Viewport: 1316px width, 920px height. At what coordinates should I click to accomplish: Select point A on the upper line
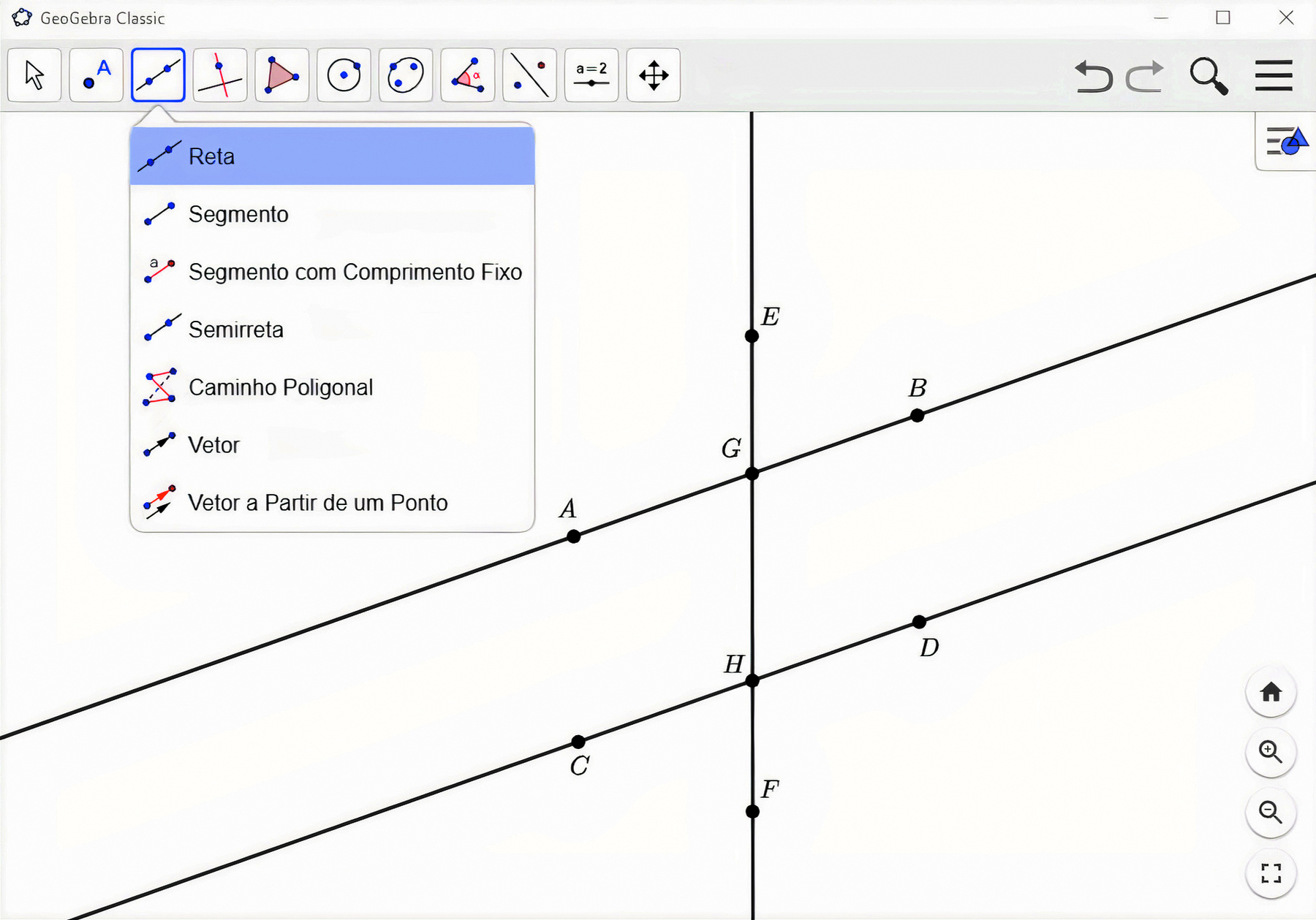(574, 537)
